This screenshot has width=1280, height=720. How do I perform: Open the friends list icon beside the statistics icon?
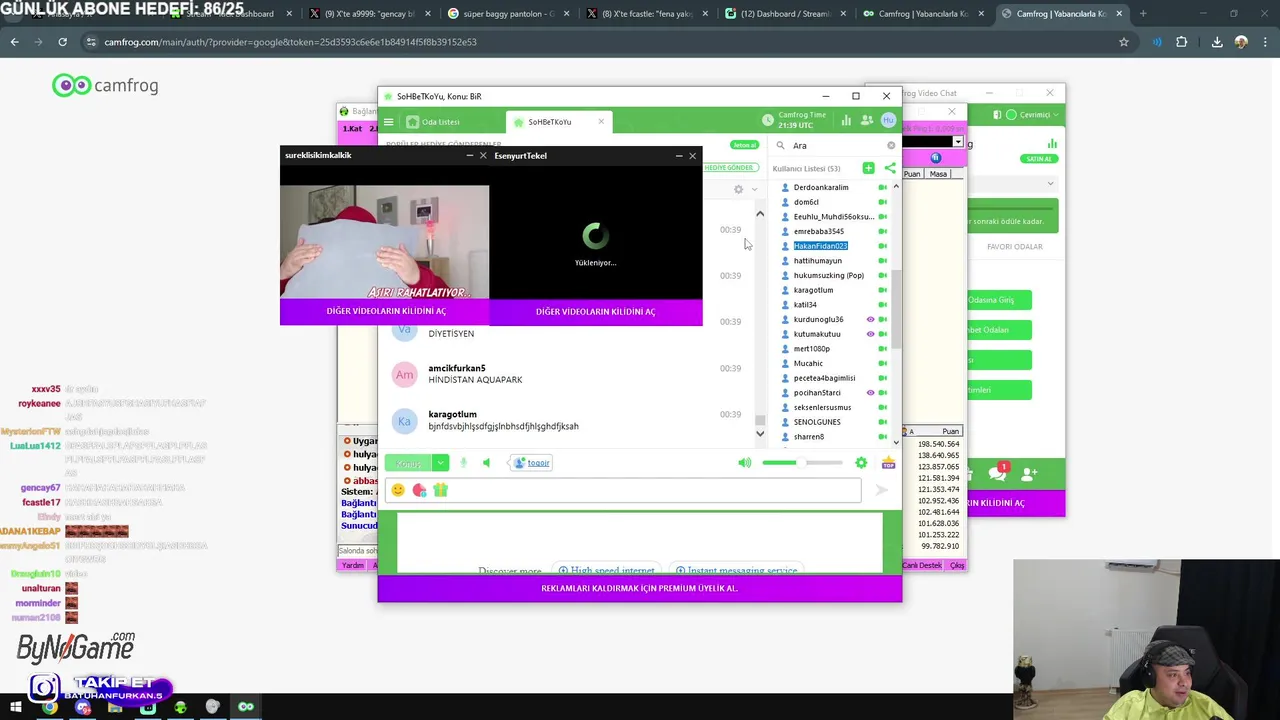tap(867, 120)
